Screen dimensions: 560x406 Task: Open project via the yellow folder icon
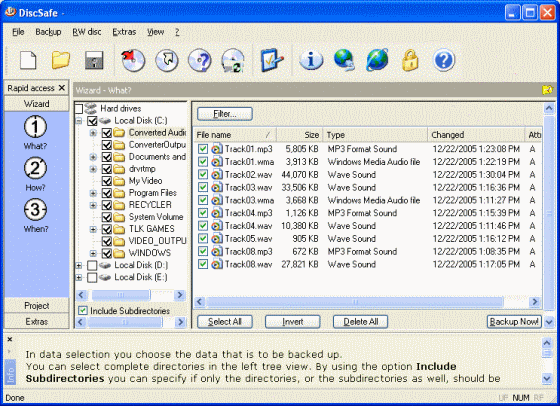(x=61, y=60)
